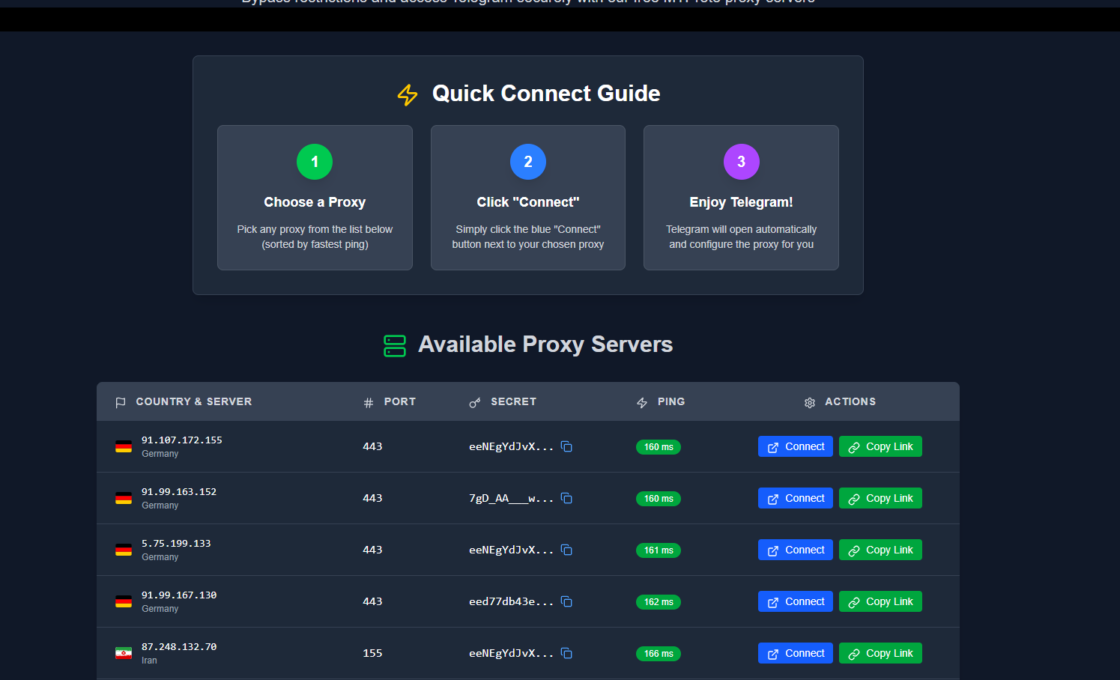This screenshot has height=680, width=1120.
Task: Click gear icon in Actions header
Action: (x=809, y=403)
